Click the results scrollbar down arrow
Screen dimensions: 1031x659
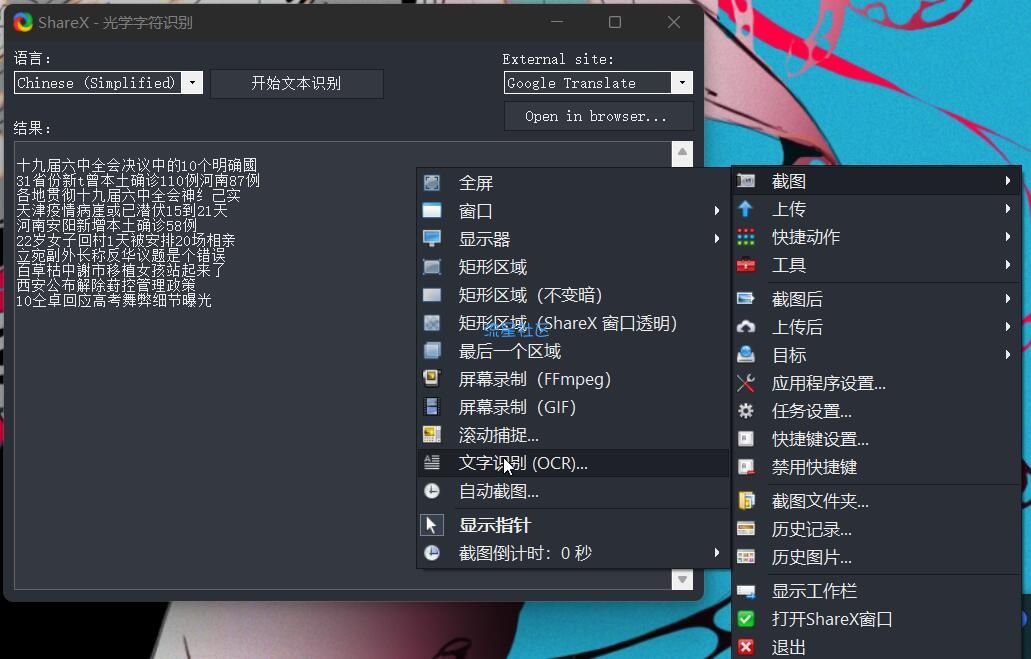[x=682, y=579]
